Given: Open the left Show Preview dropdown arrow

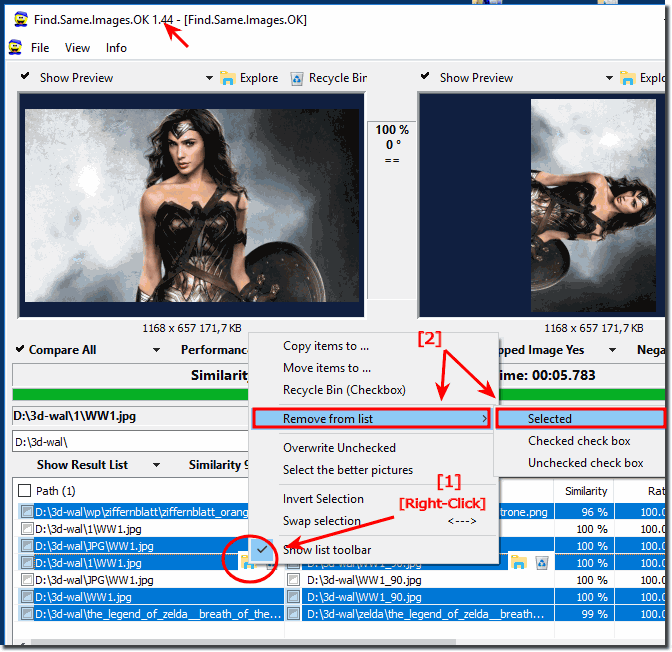Looking at the screenshot, I should tap(209, 78).
